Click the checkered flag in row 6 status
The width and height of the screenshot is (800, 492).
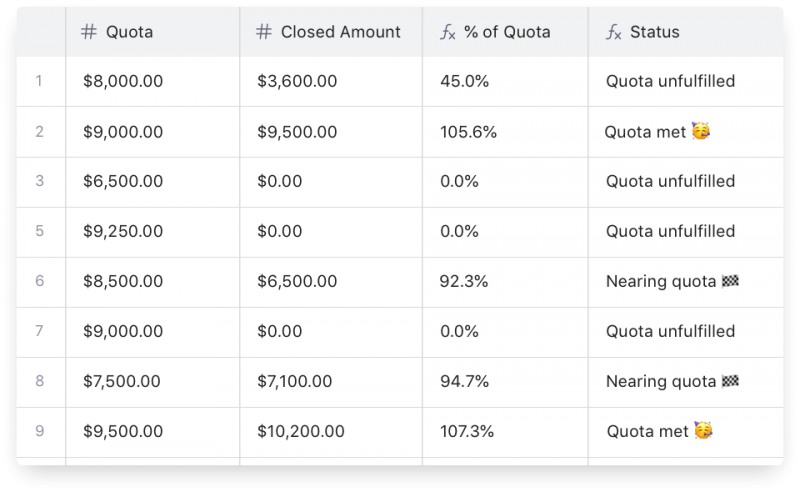[x=728, y=282]
